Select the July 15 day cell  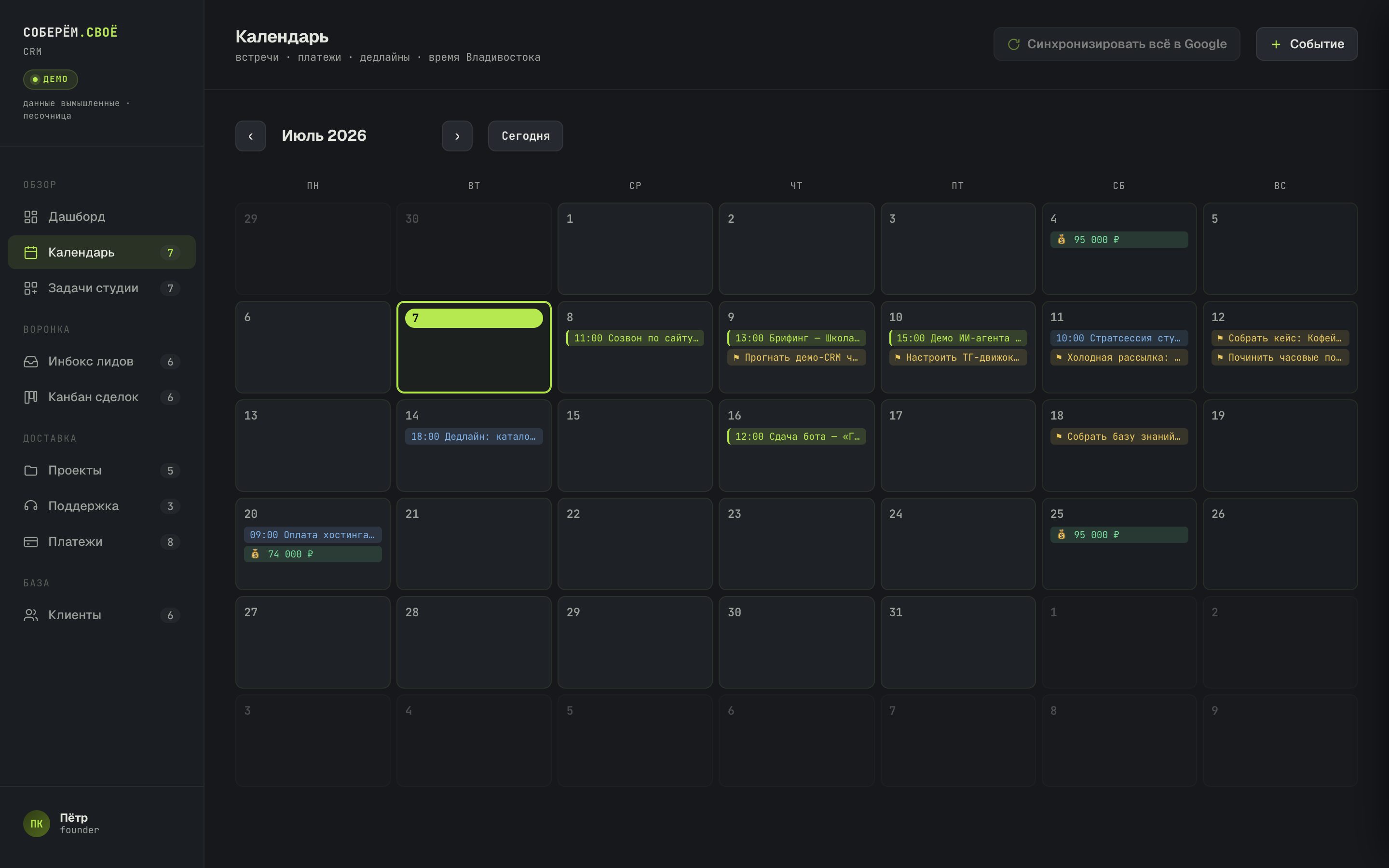[635, 446]
